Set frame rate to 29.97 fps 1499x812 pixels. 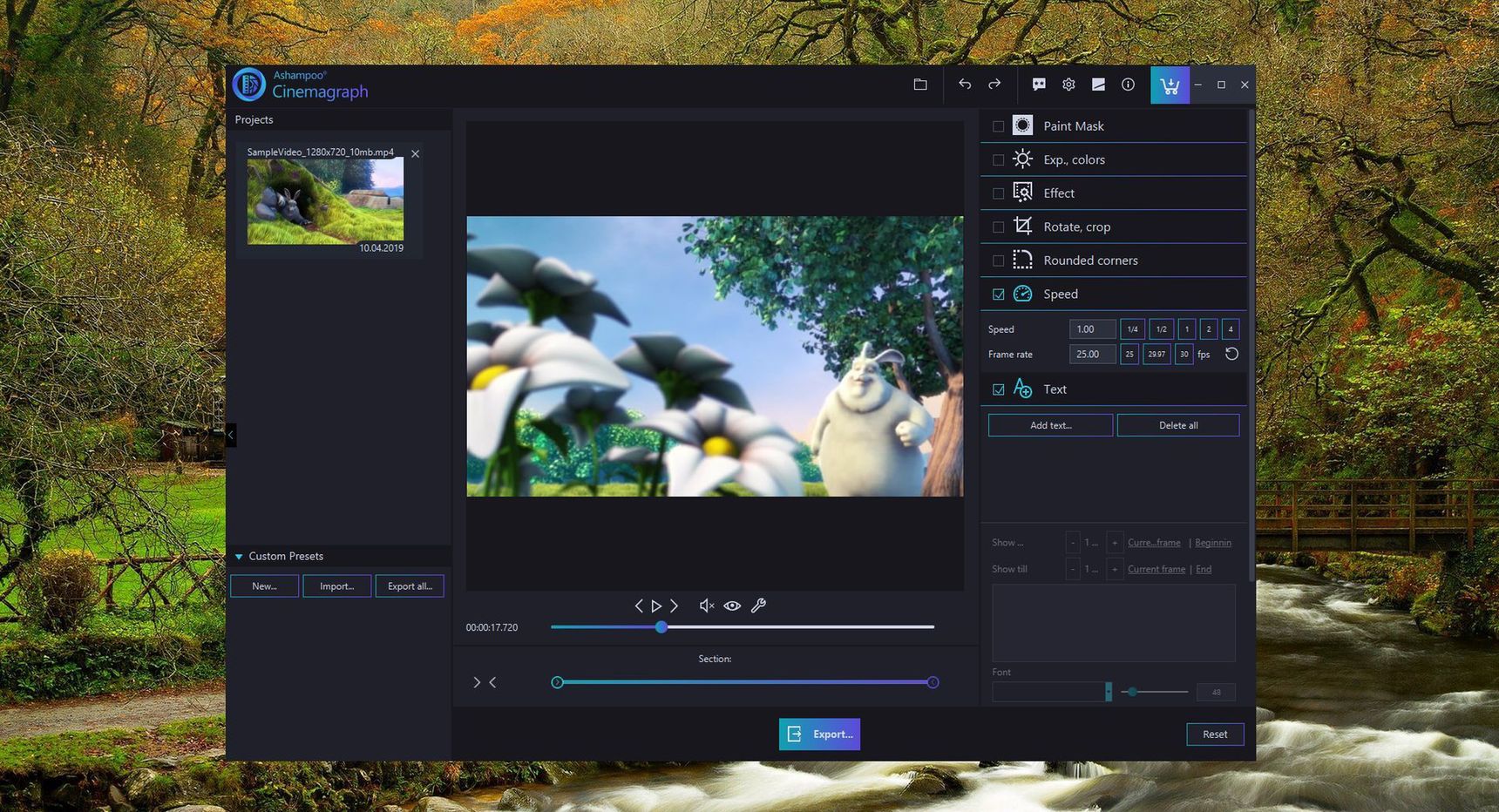tap(1156, 355)
